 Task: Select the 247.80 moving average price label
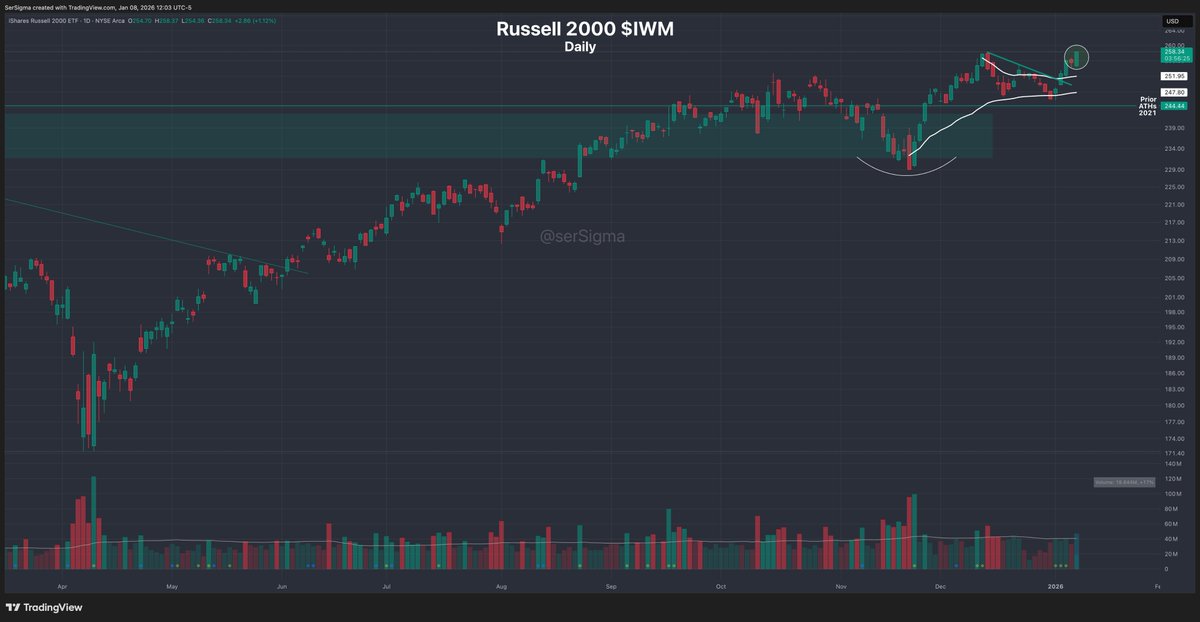click(x=1173, y=92)
